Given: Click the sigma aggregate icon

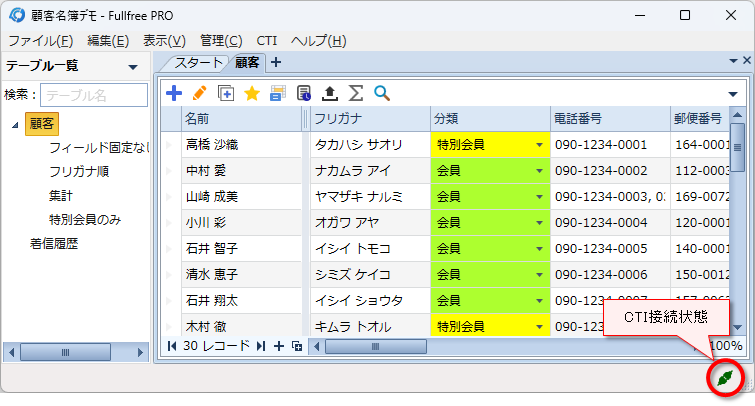Looking at the screenshot, I should [x=355, y=93].
